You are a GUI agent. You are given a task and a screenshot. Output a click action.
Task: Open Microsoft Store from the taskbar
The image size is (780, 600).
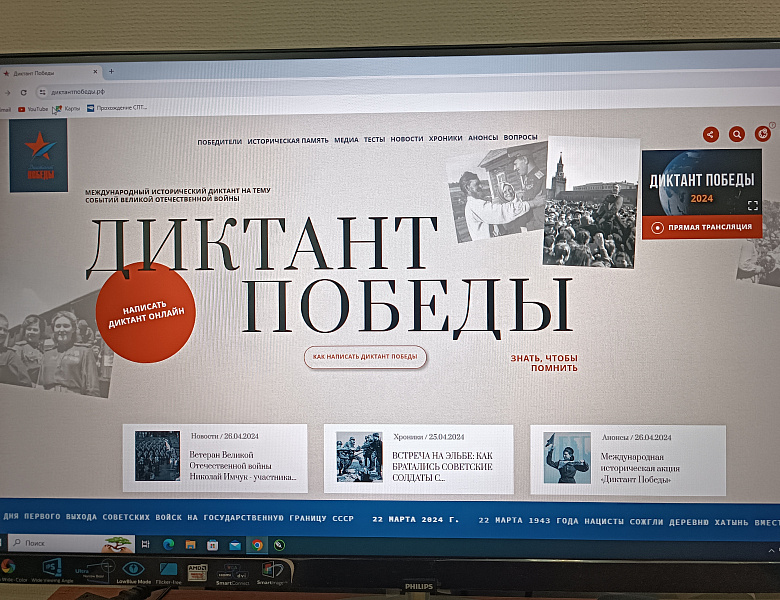[212, 545]
